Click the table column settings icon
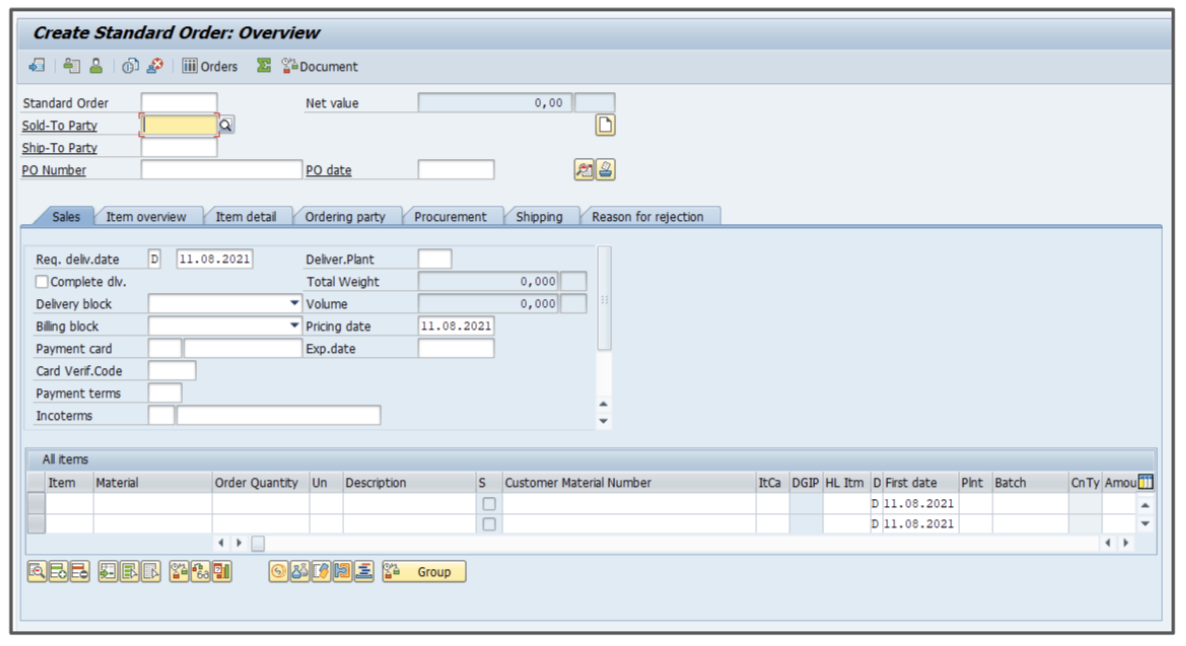This screenshot has height=646, width=1186. click(1145, 482)
